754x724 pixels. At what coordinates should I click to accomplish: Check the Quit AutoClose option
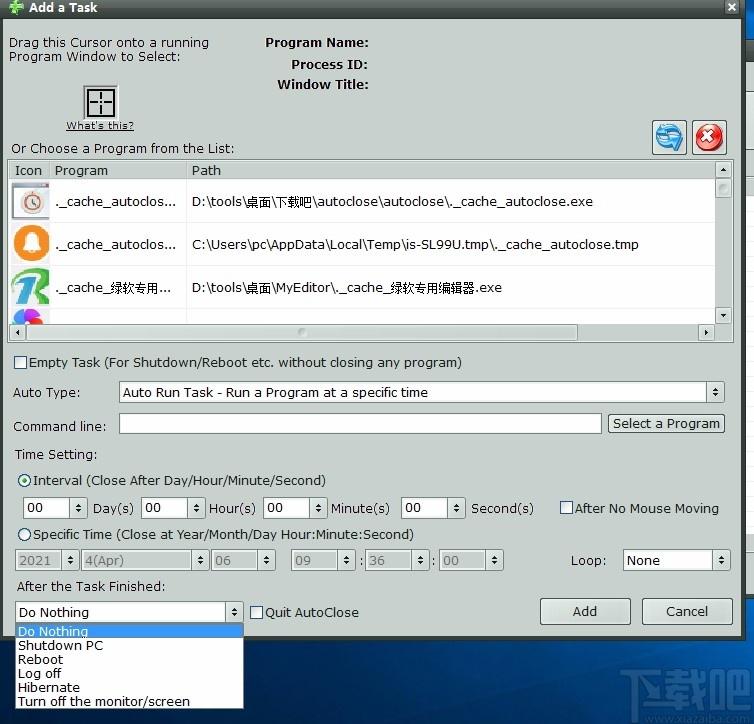click(x=256, y=612)
